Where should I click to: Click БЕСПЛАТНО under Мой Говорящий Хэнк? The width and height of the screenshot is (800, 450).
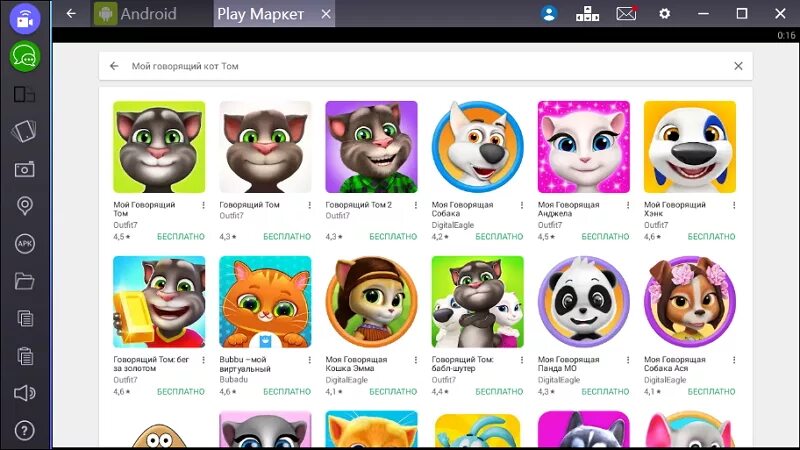[711, 237]
